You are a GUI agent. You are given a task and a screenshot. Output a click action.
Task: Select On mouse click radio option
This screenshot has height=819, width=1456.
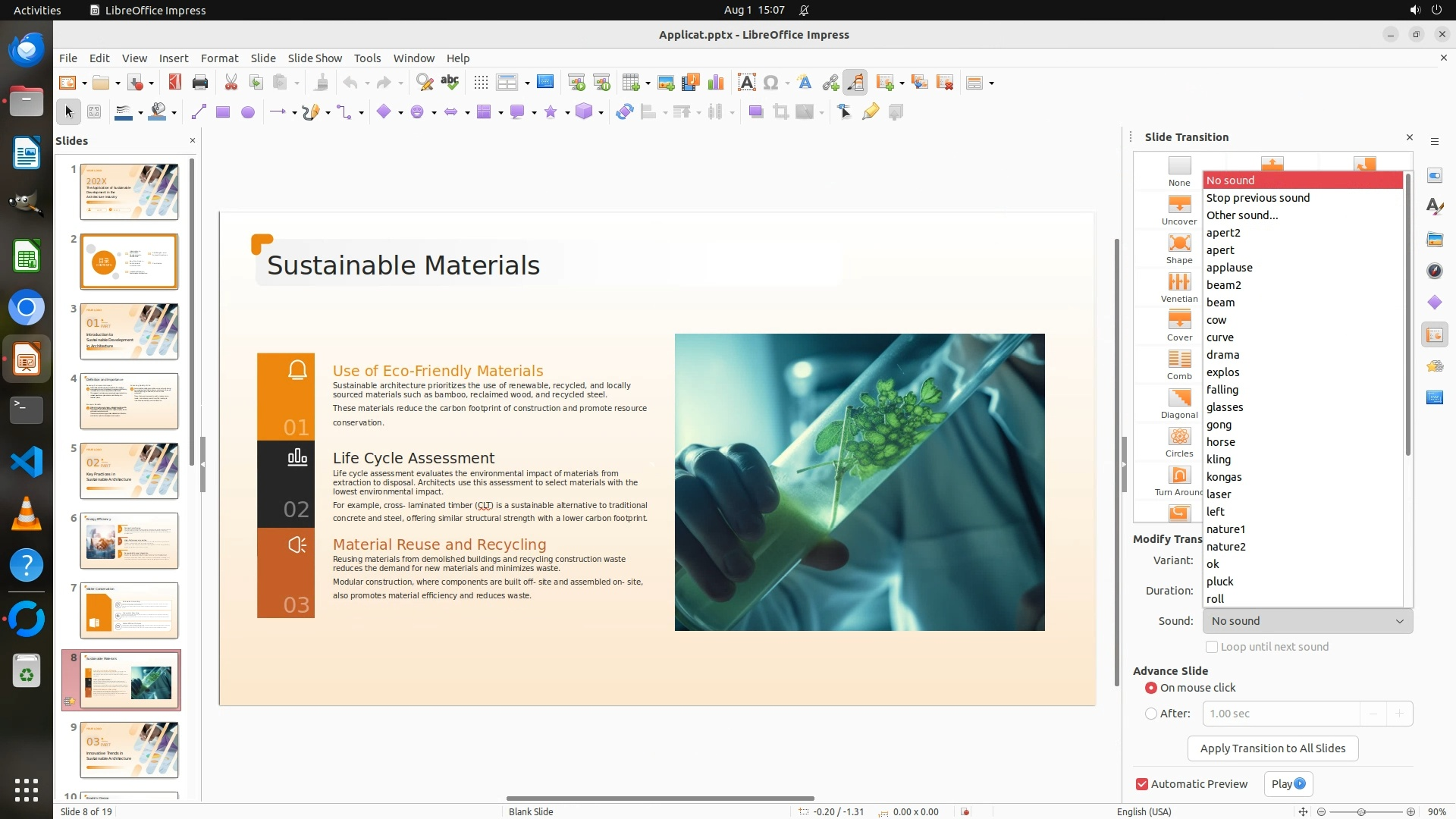[1151, 688]
